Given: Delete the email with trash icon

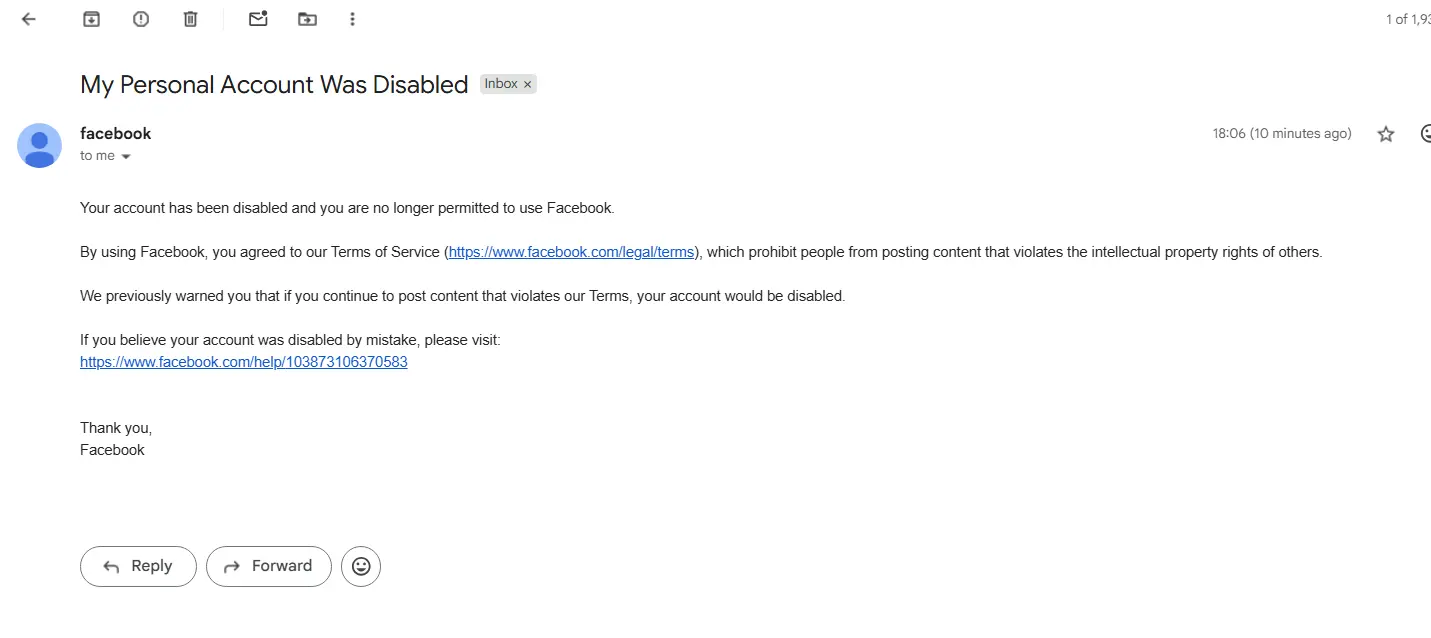Looking at the screenshot, I should [x=190, y=19].
